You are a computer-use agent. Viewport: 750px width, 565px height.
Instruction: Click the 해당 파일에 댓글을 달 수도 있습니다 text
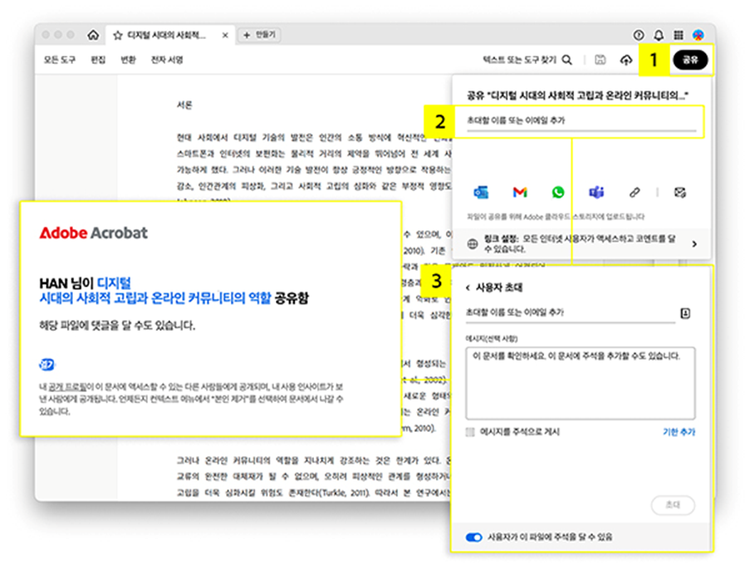click(x=117, y=326)
